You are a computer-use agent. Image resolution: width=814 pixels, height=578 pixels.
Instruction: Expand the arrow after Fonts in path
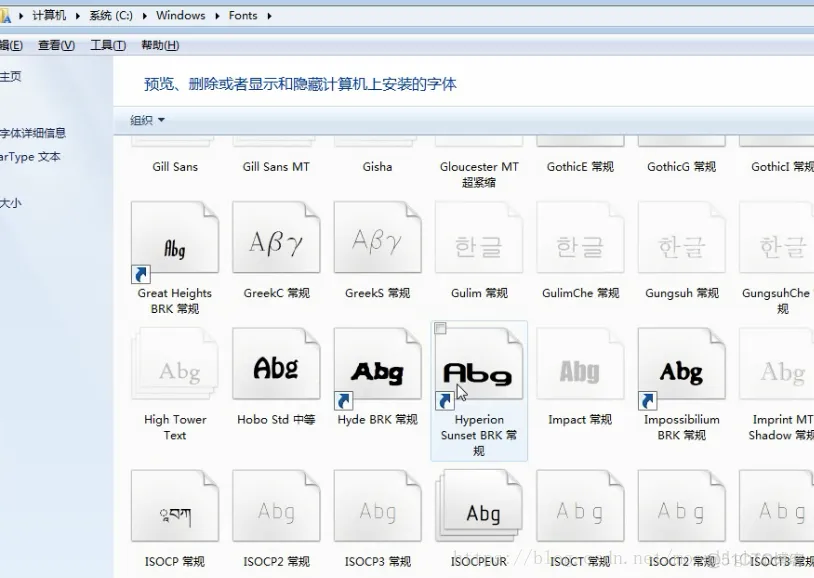point(269,16)
